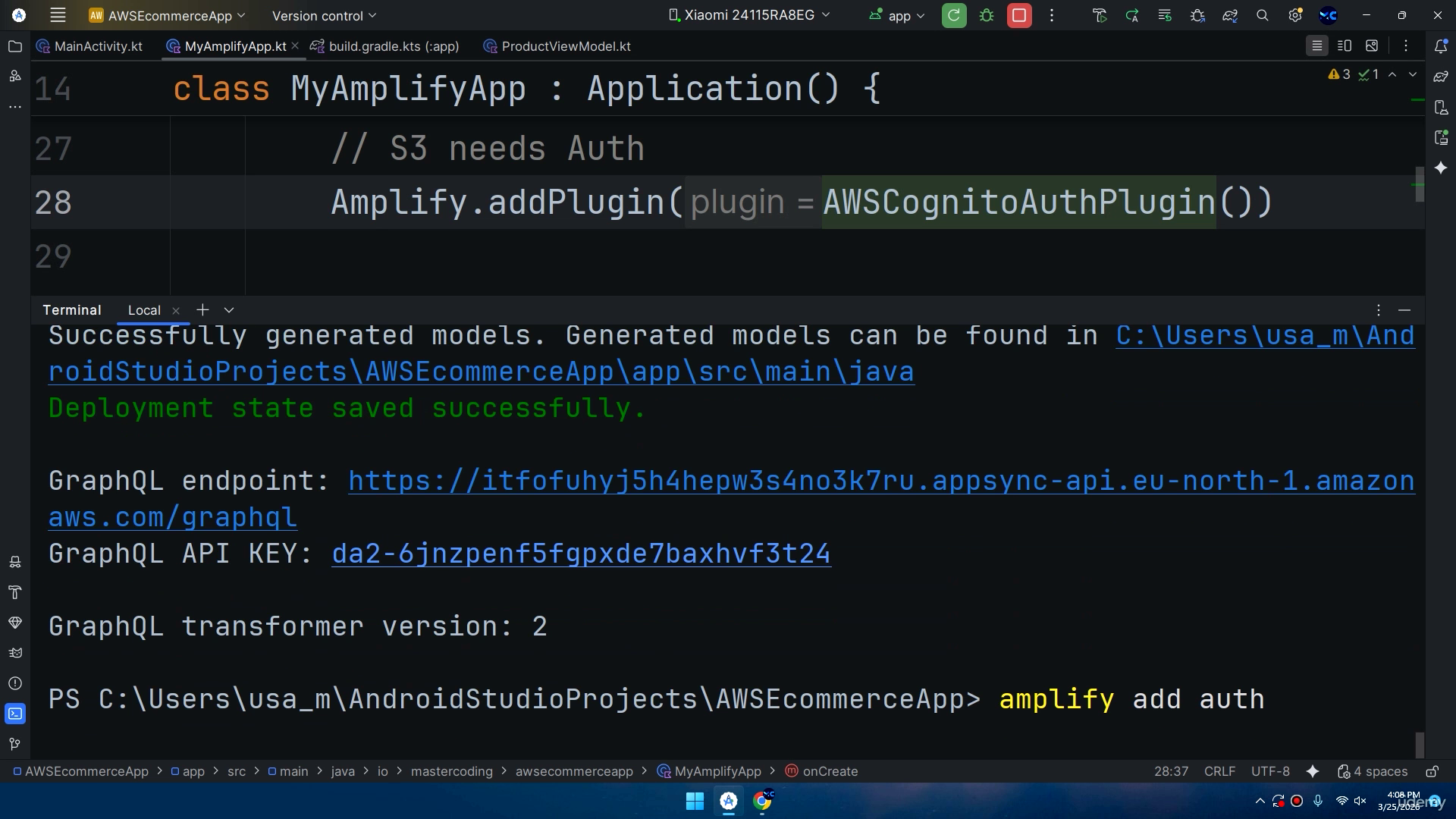Image resolution: width=1456 pixels, height=819 pixels.
Task: Open Problems tool window icon
Action: [x=14, y=683]
